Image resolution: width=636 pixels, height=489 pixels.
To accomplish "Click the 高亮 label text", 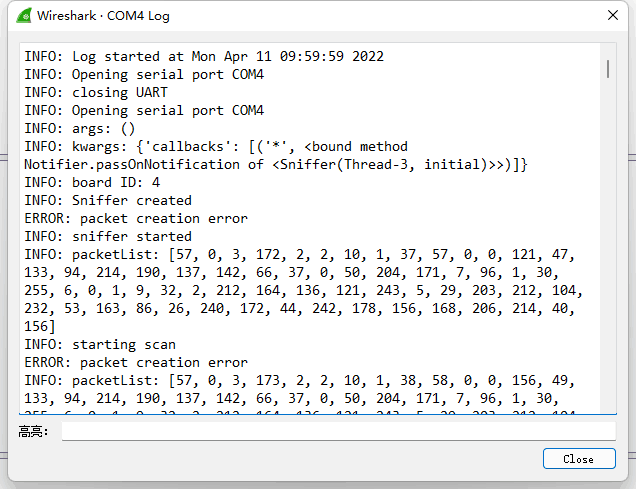I will (33, 431).
